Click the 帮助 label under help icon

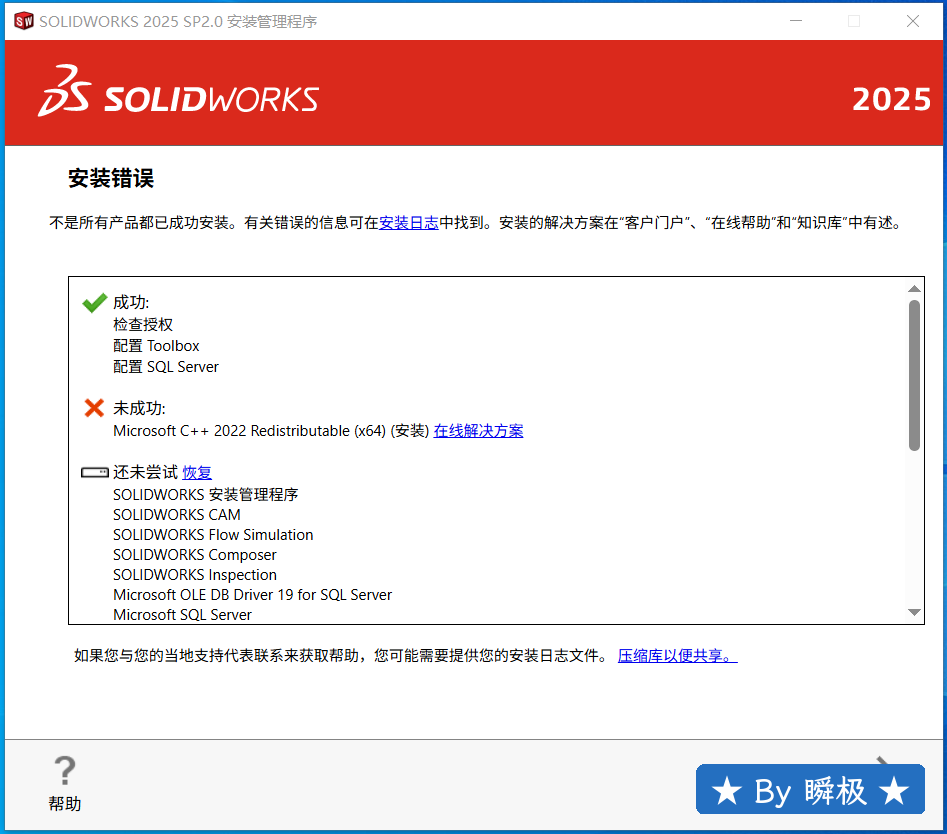[65, 804]
